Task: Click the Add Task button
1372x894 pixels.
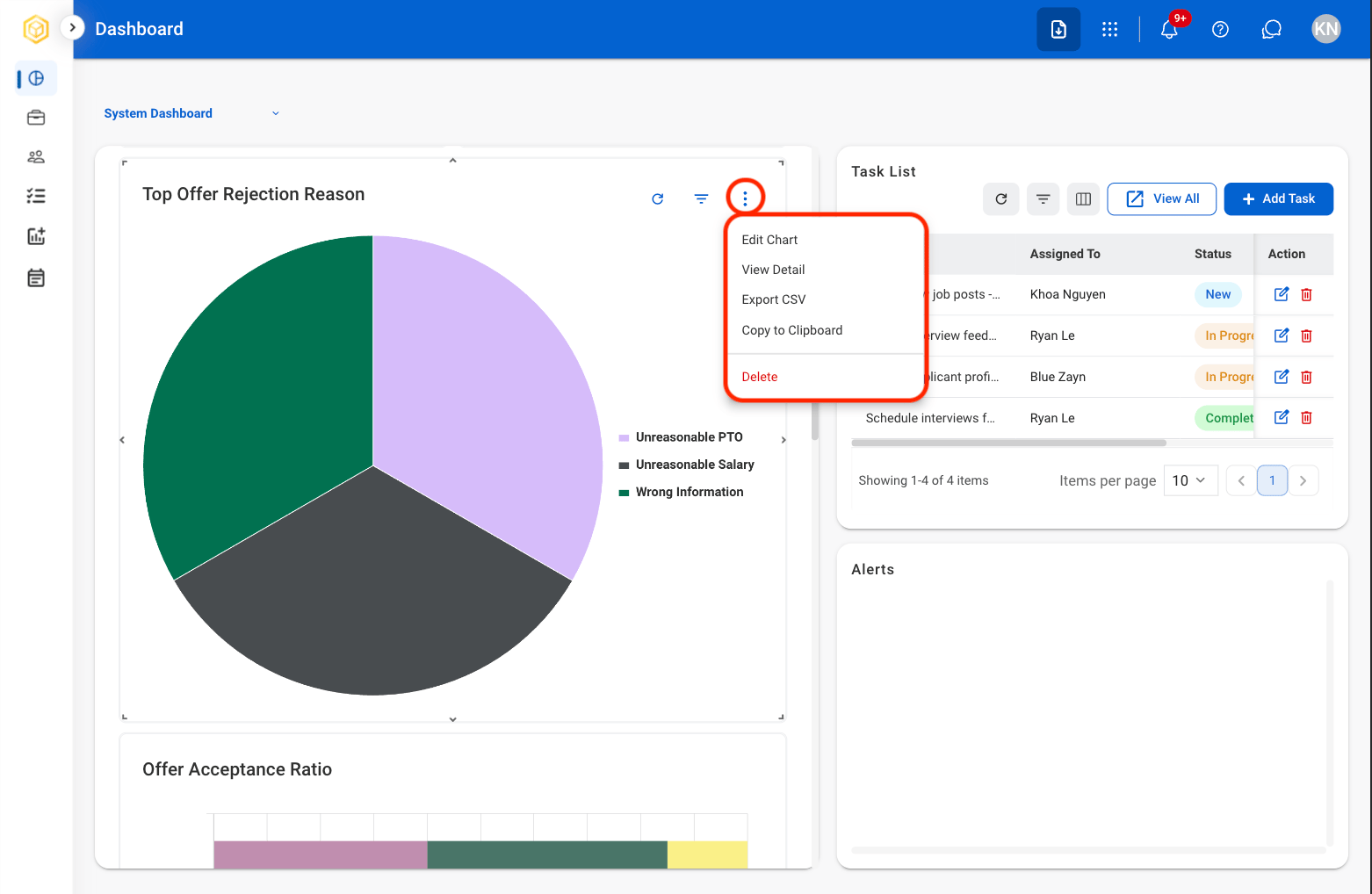Action: tap(1279, 199)
